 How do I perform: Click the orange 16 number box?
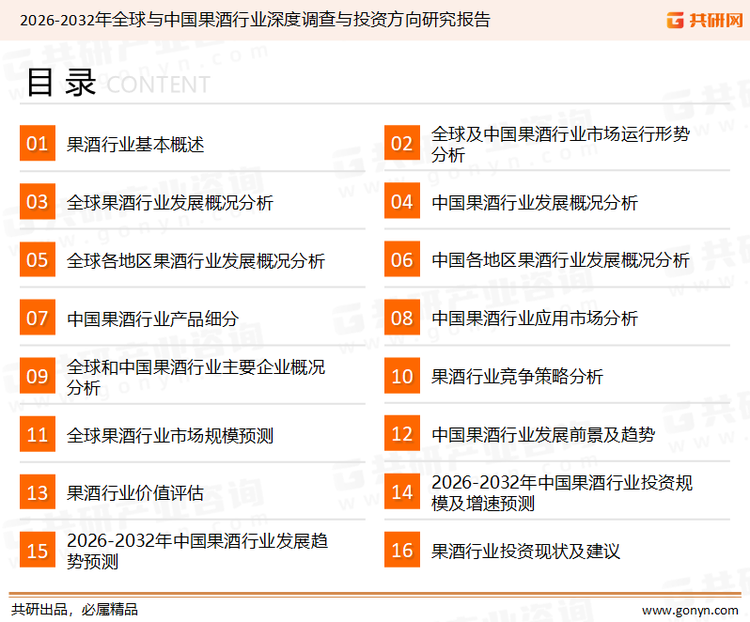402,550
